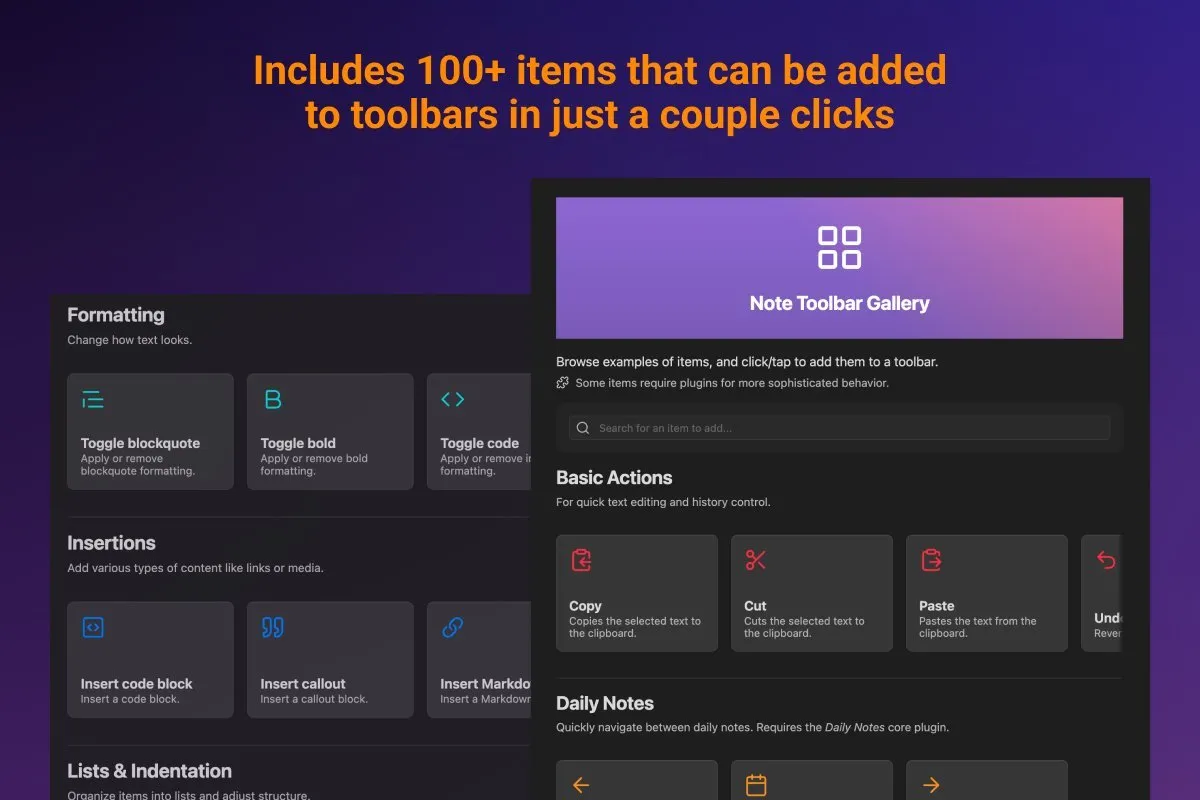Click the 'Basic Actions' heading
The image size is (1200, 800).
point(614,478)
